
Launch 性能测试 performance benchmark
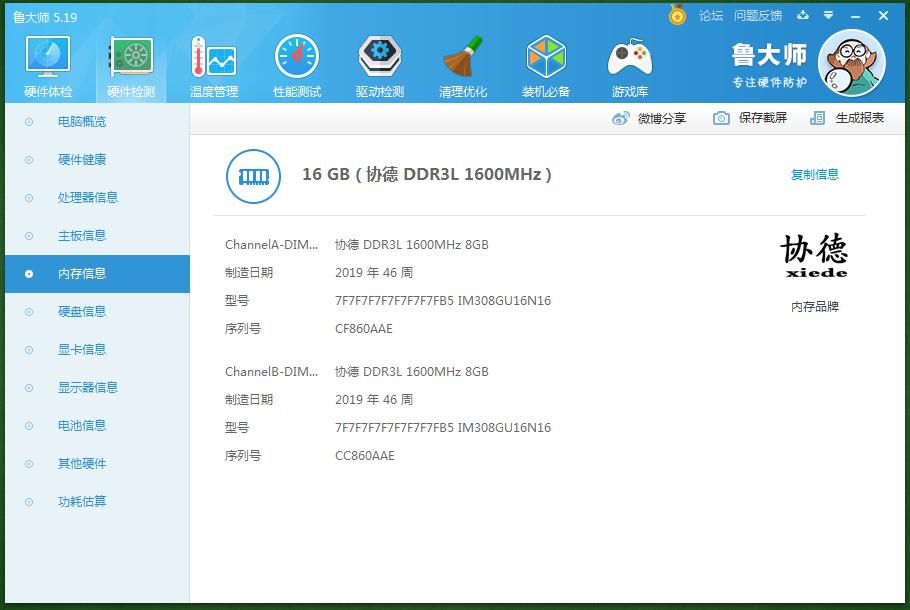[x=296, y=63]
